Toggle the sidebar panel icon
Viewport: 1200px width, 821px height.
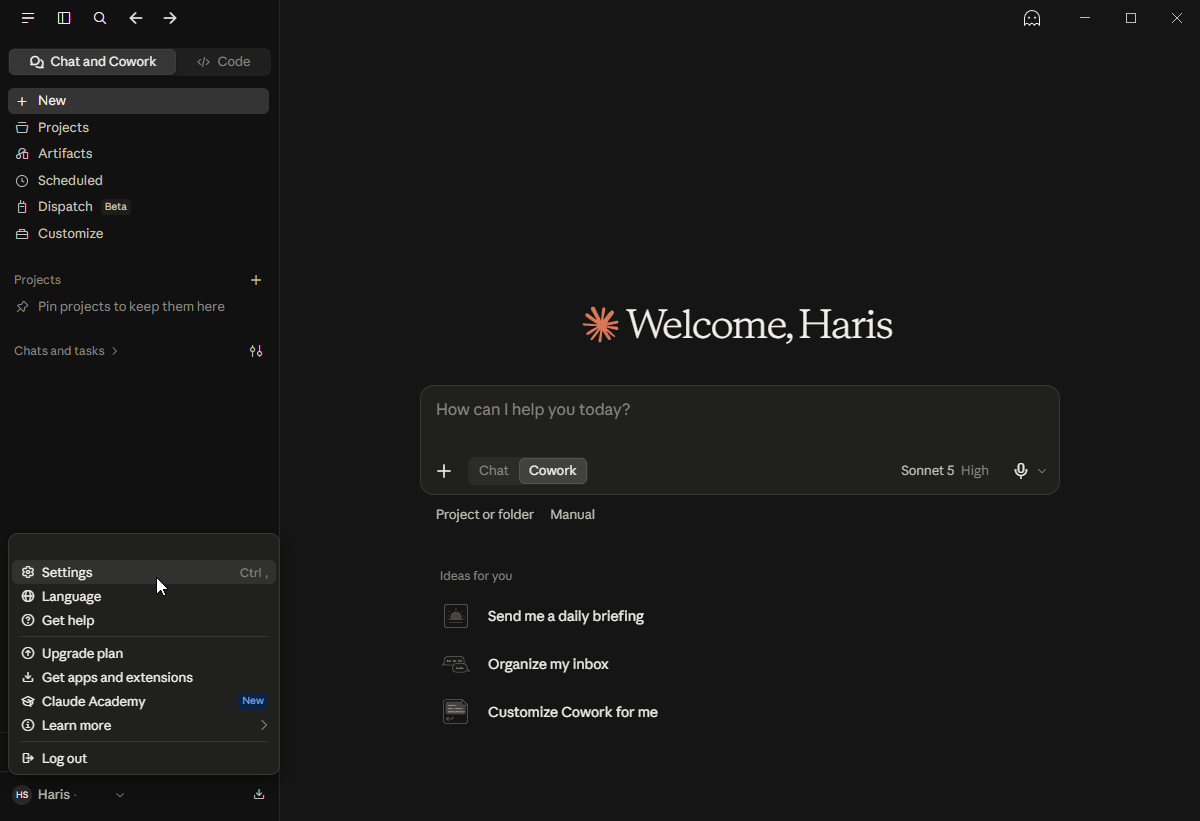coord(64,18)
